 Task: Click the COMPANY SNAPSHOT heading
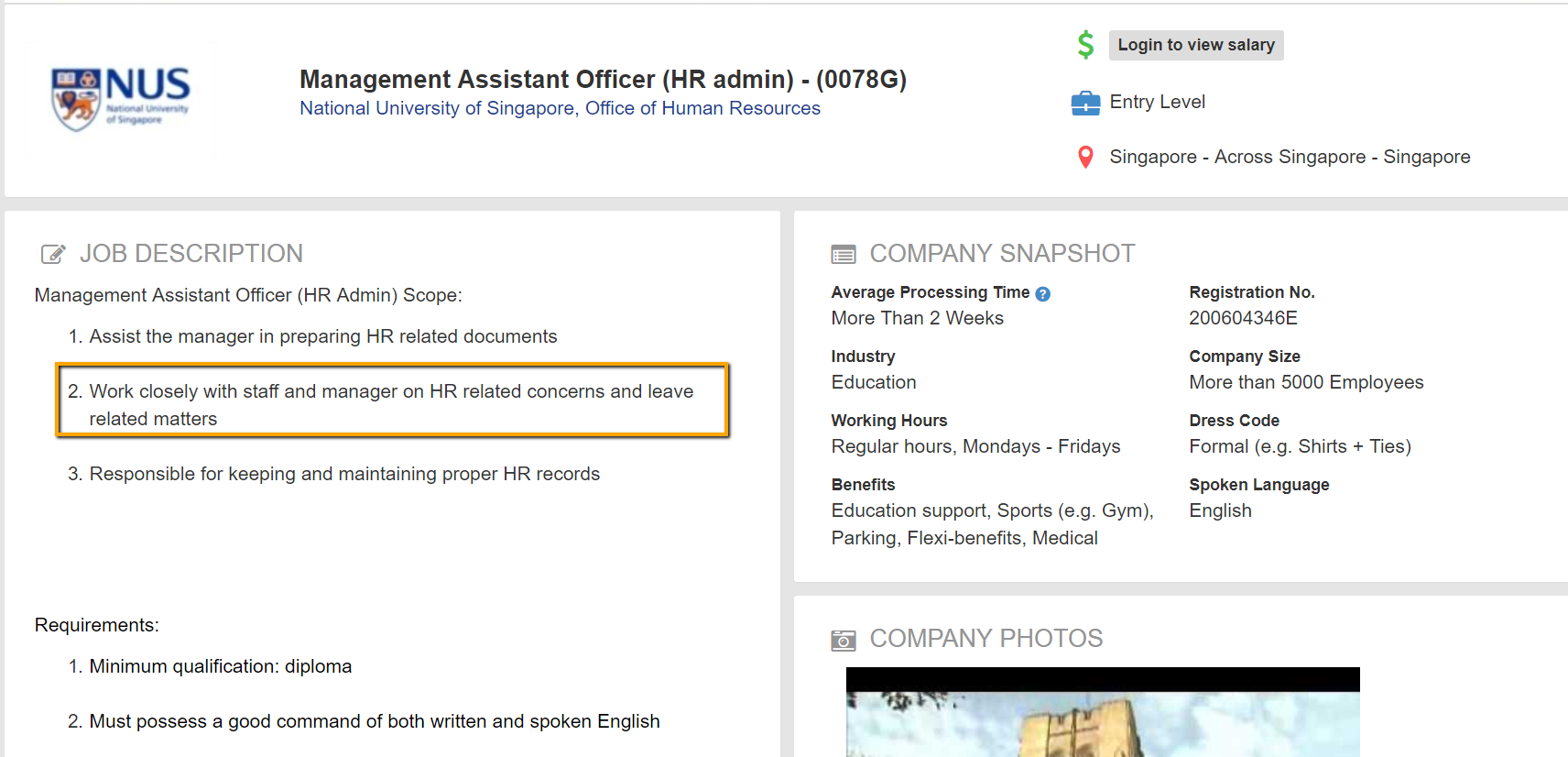(x=1002, y=253)
